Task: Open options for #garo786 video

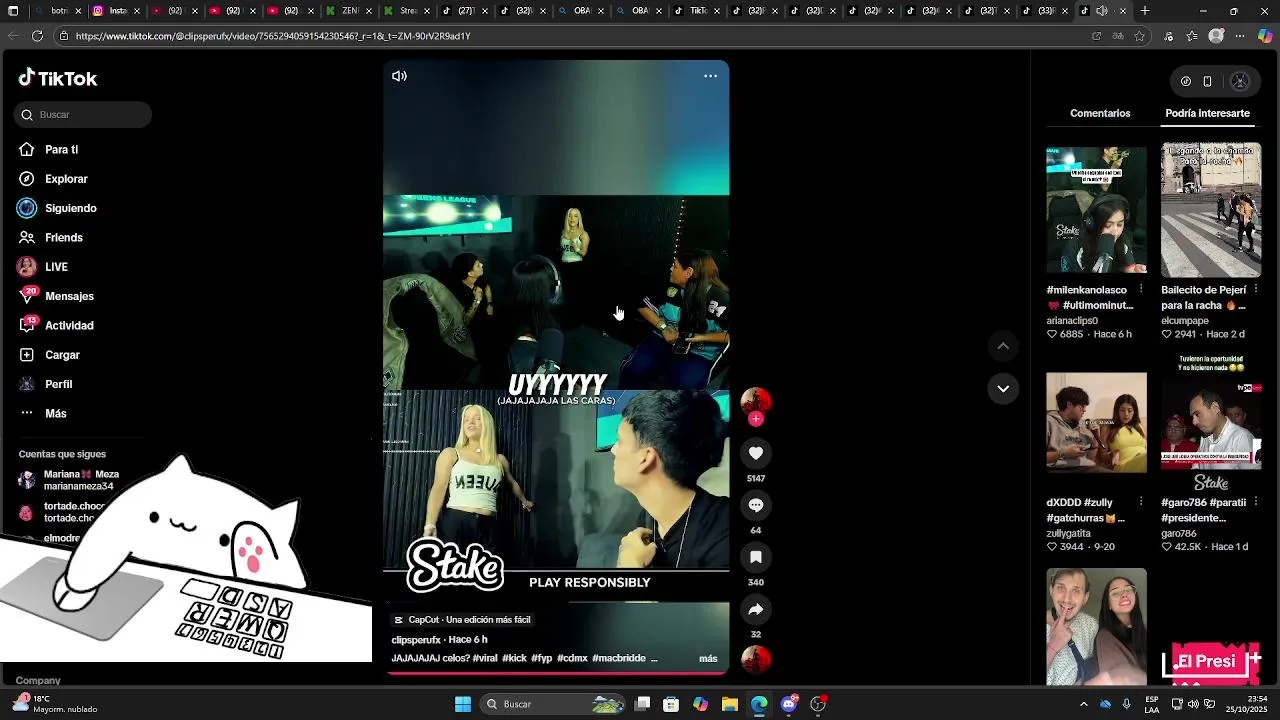Action: [1255, 502]
